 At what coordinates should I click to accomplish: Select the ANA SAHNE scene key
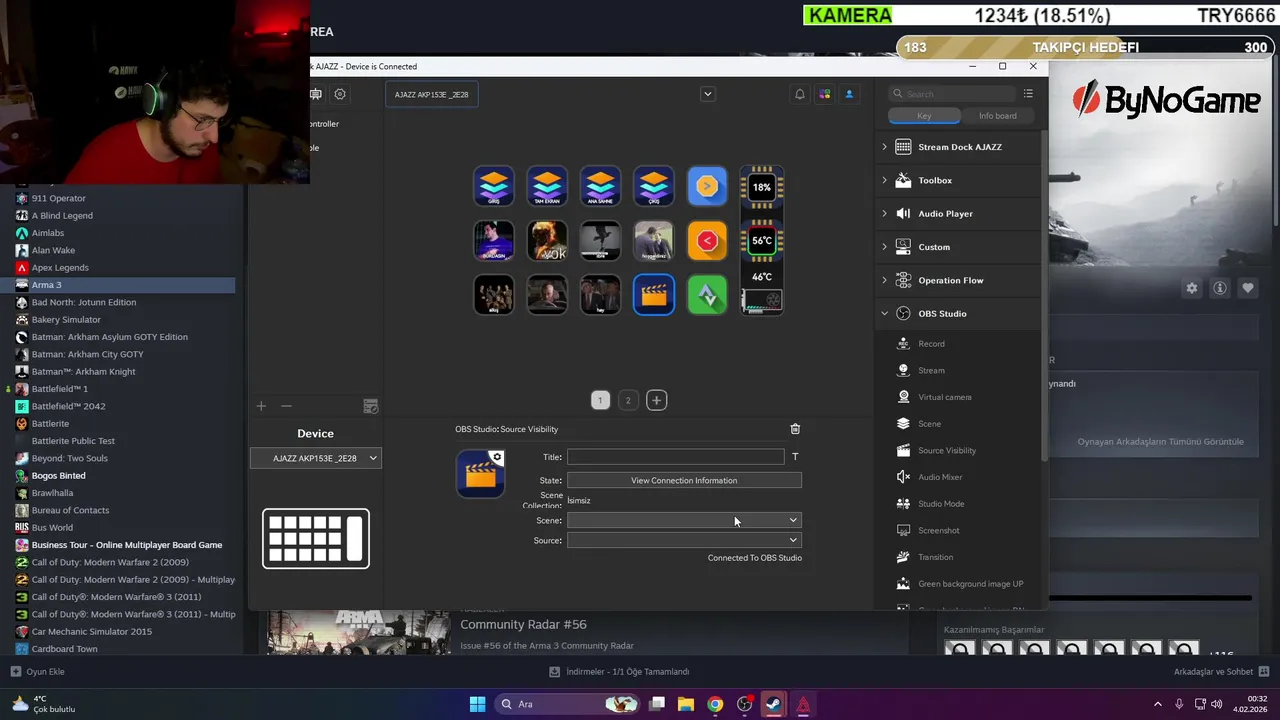(600, 186)
